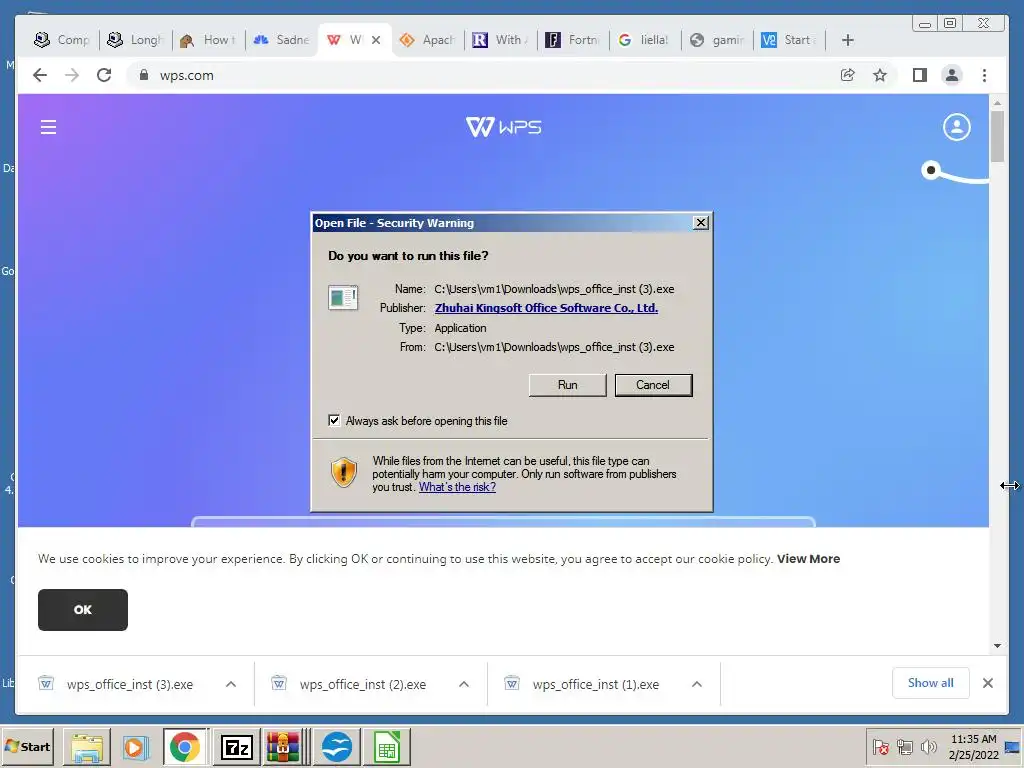Close the Security Warning dialog
The height and width of the screenshot is (768, 1024).
pos(701,223)
